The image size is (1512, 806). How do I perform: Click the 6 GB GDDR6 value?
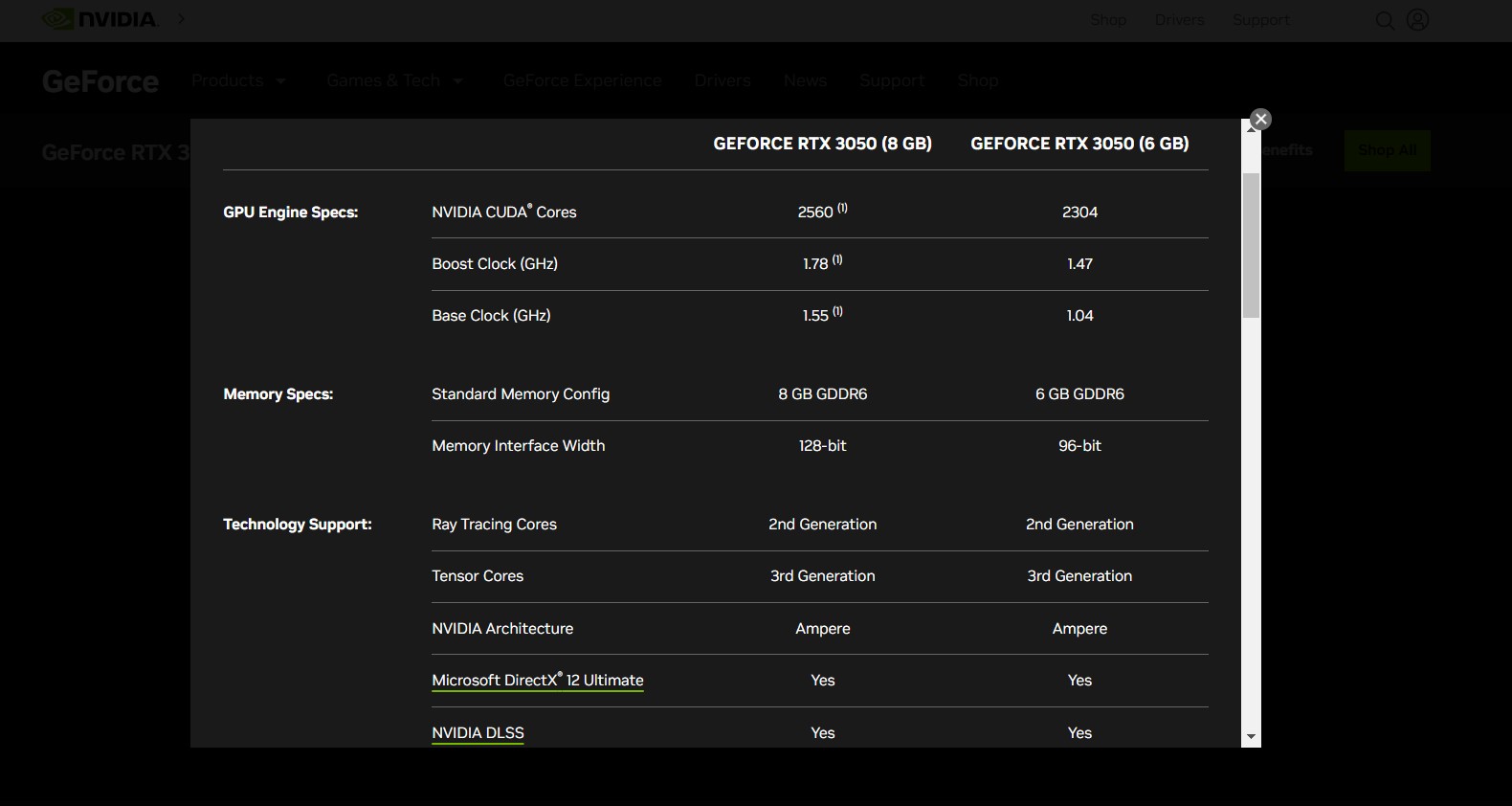pyautogui.click(x=1079, y=394)
